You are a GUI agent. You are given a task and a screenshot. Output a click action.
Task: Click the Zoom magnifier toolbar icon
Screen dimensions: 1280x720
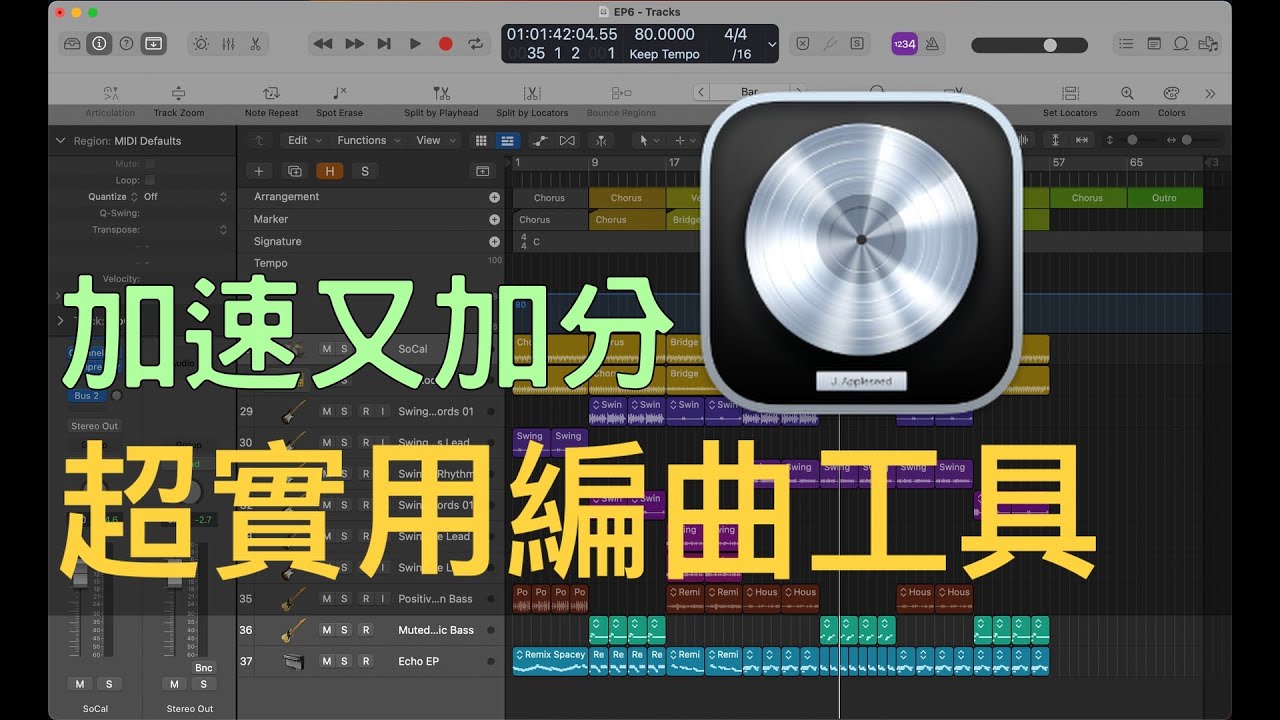[x=1127, y=93]
